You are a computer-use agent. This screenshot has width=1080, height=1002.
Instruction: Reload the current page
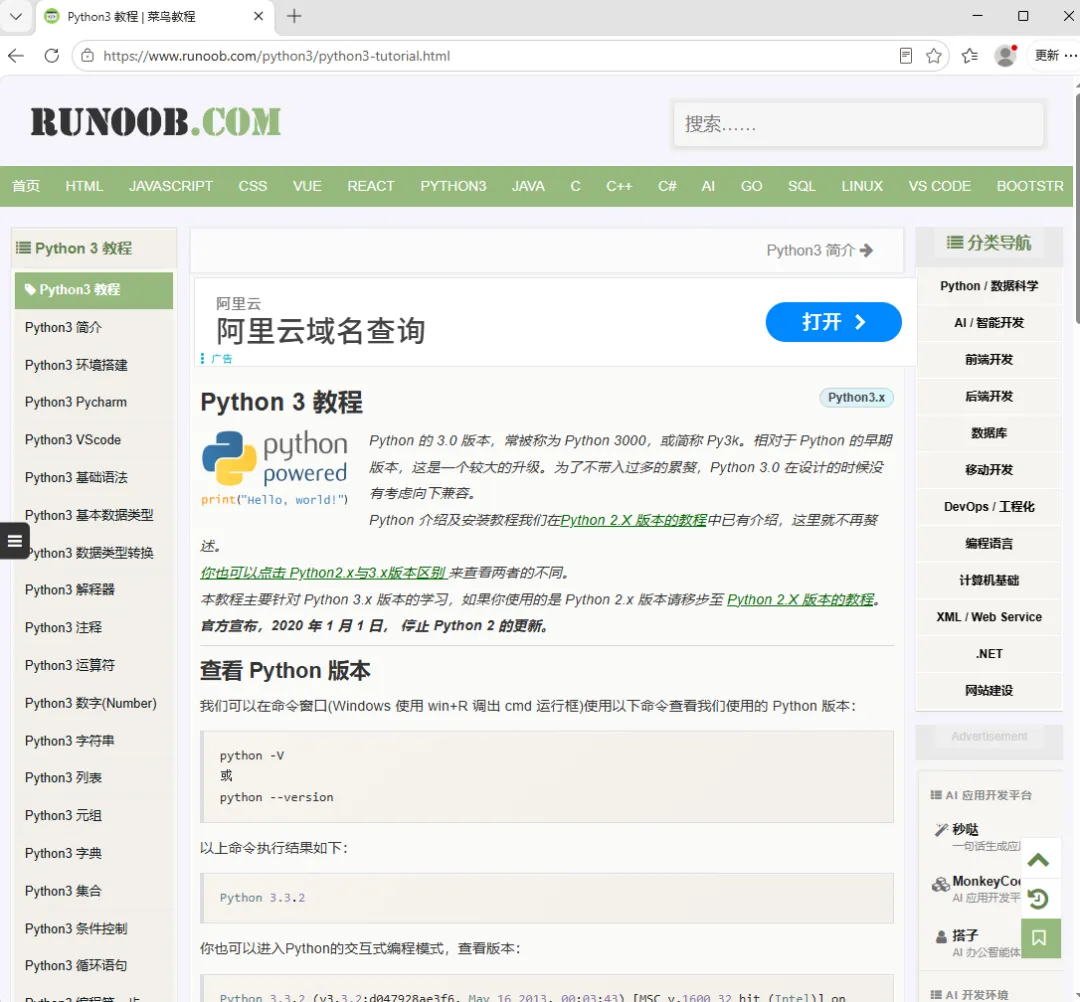[52, 56]
